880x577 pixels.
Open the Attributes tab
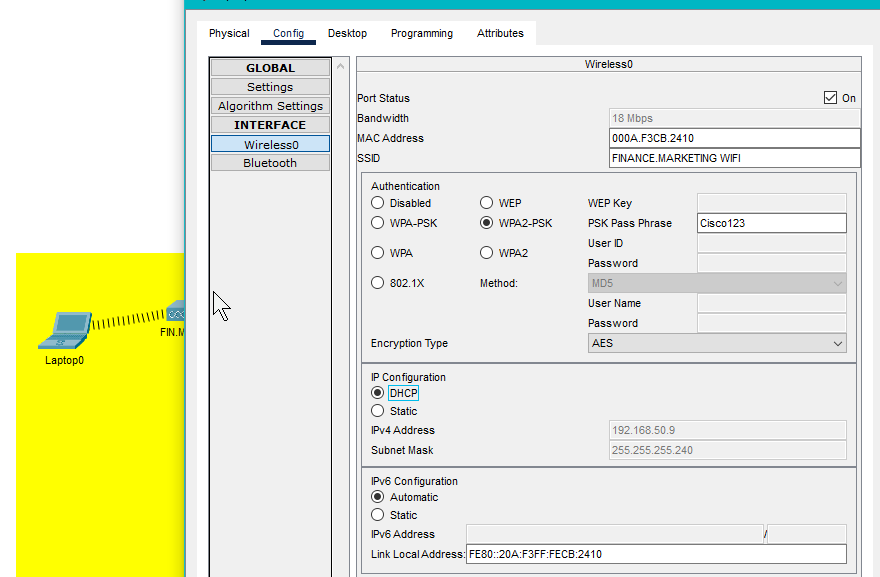click(x=500, y=33)
